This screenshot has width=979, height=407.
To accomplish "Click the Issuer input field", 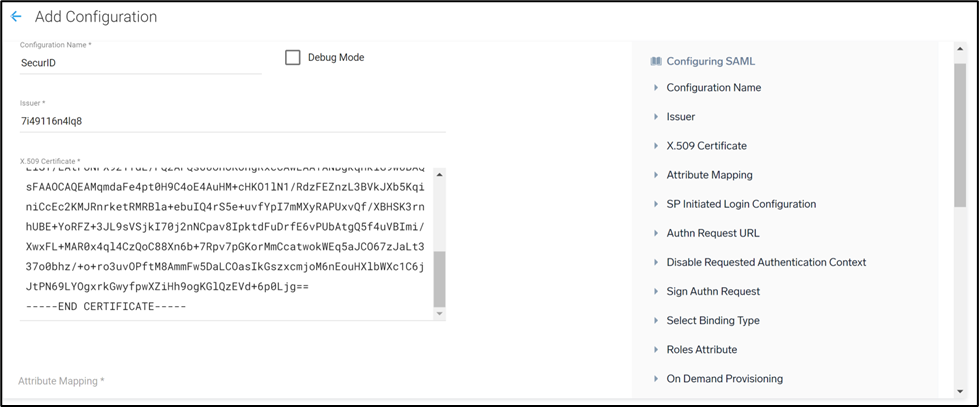I will 232,121.
